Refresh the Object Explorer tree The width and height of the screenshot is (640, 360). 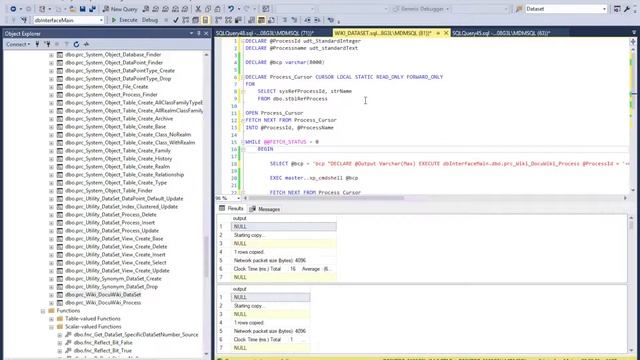click(x=76, y=44)
